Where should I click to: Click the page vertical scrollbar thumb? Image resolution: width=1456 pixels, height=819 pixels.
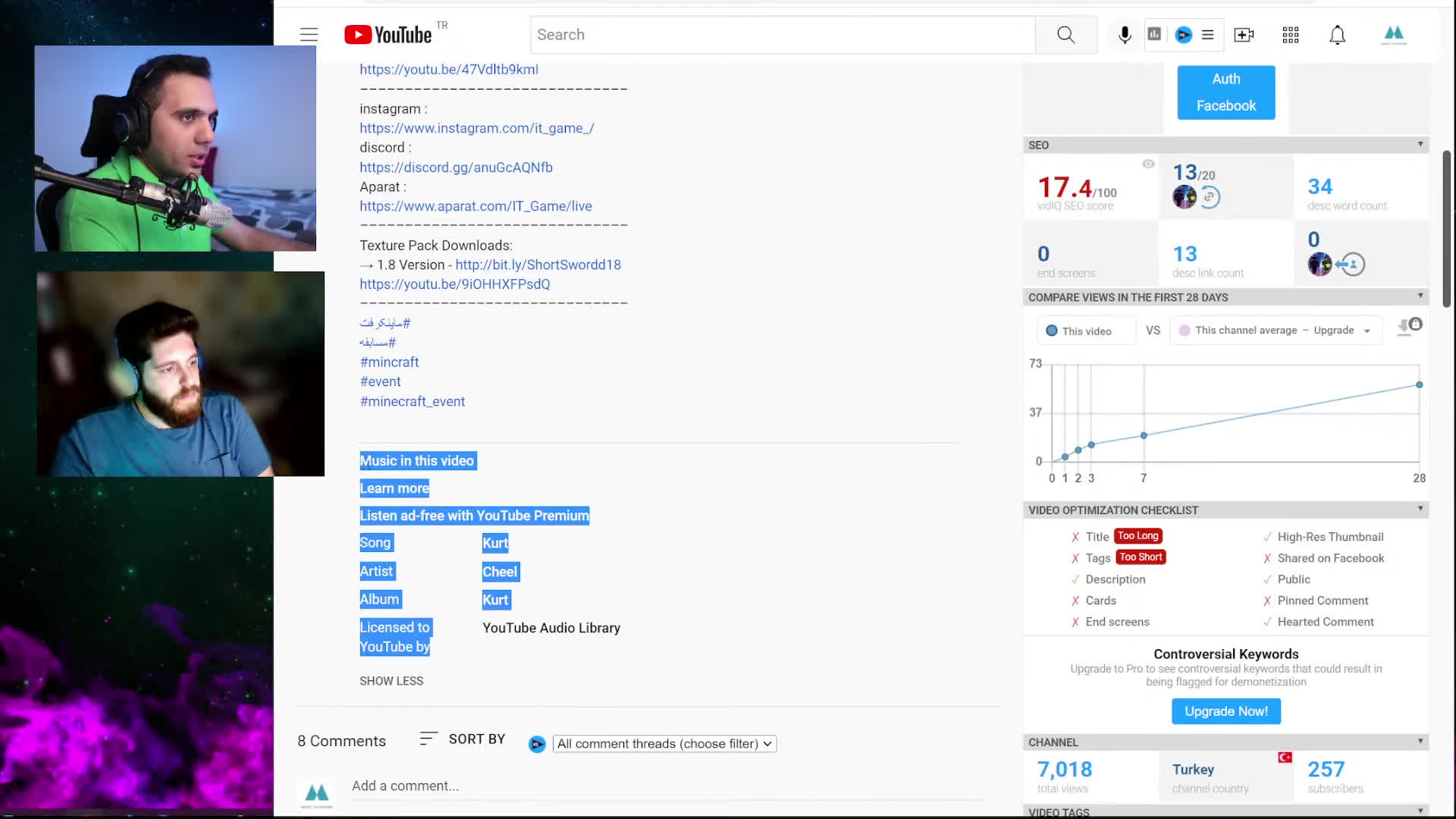point(1447,227)
